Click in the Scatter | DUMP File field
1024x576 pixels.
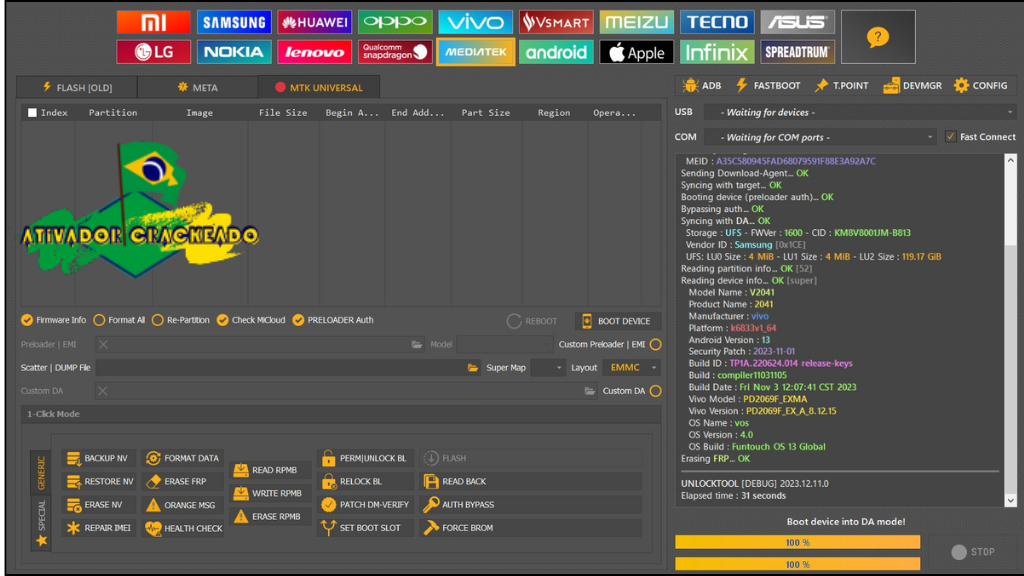pyautogui.click(x=281, y=368)
